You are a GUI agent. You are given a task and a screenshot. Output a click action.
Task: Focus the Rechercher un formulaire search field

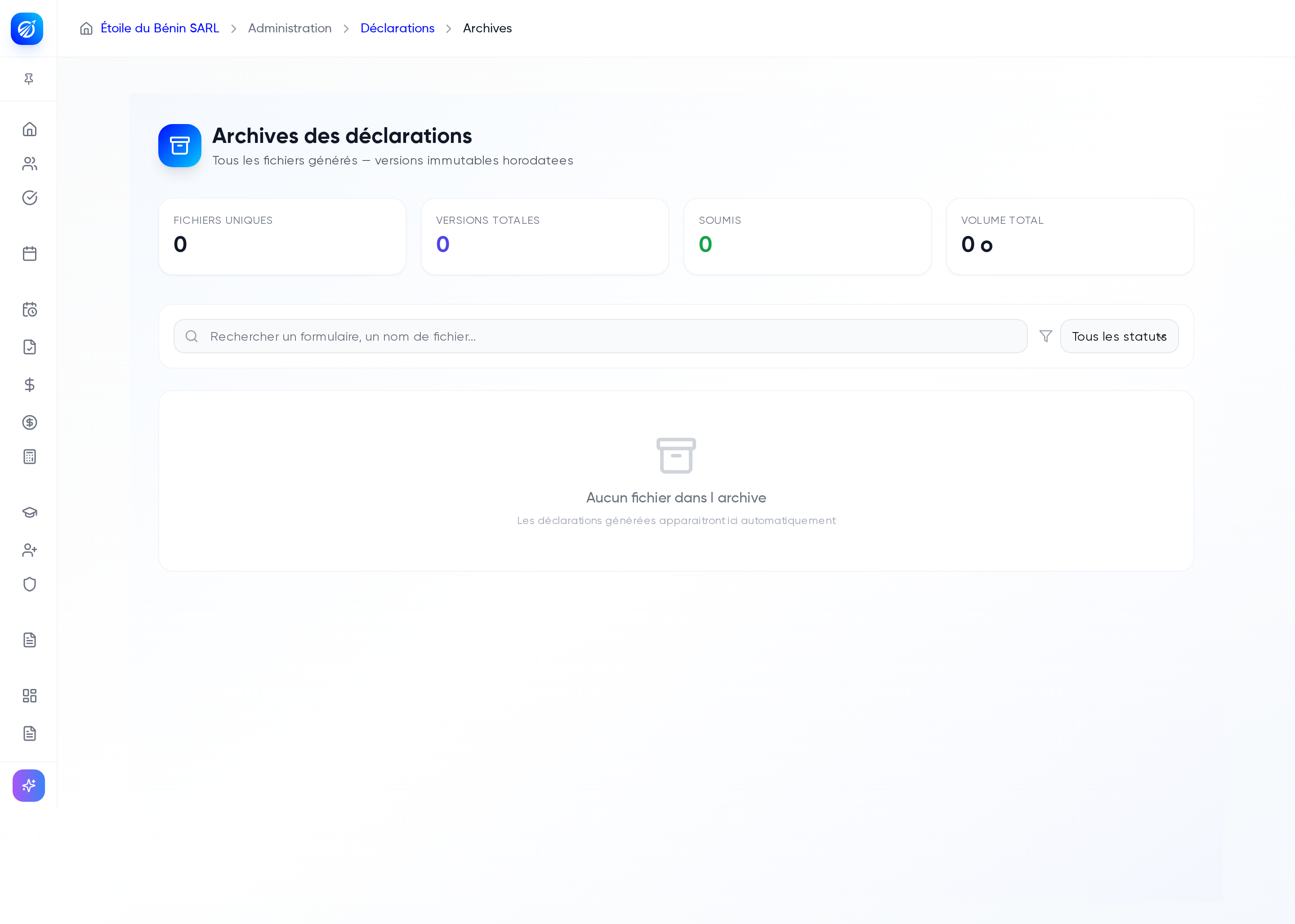[x=601, y=336]
